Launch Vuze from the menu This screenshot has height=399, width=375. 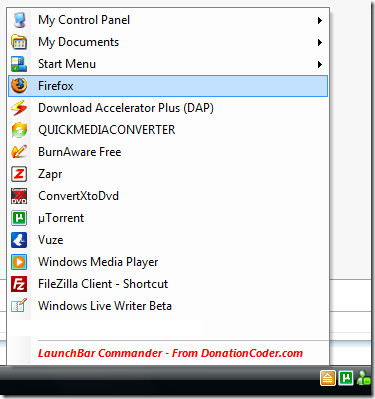pyautogui.click(x=168, y=240)
